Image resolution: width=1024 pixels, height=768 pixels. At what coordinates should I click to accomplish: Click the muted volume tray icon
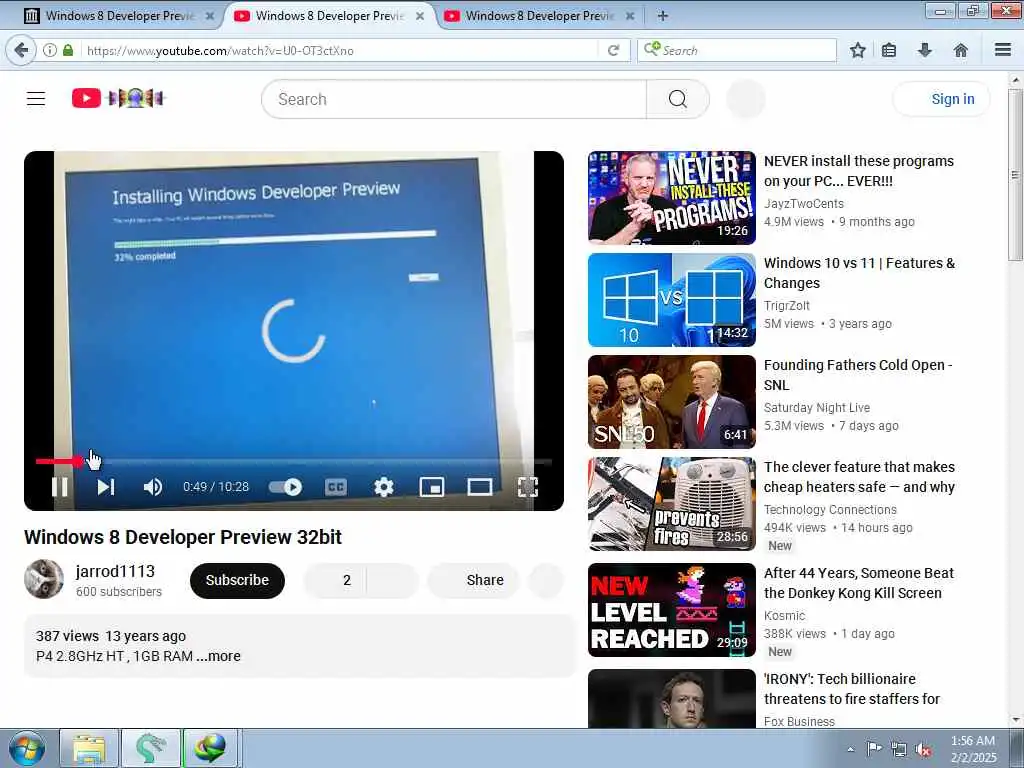click(923, 750)
